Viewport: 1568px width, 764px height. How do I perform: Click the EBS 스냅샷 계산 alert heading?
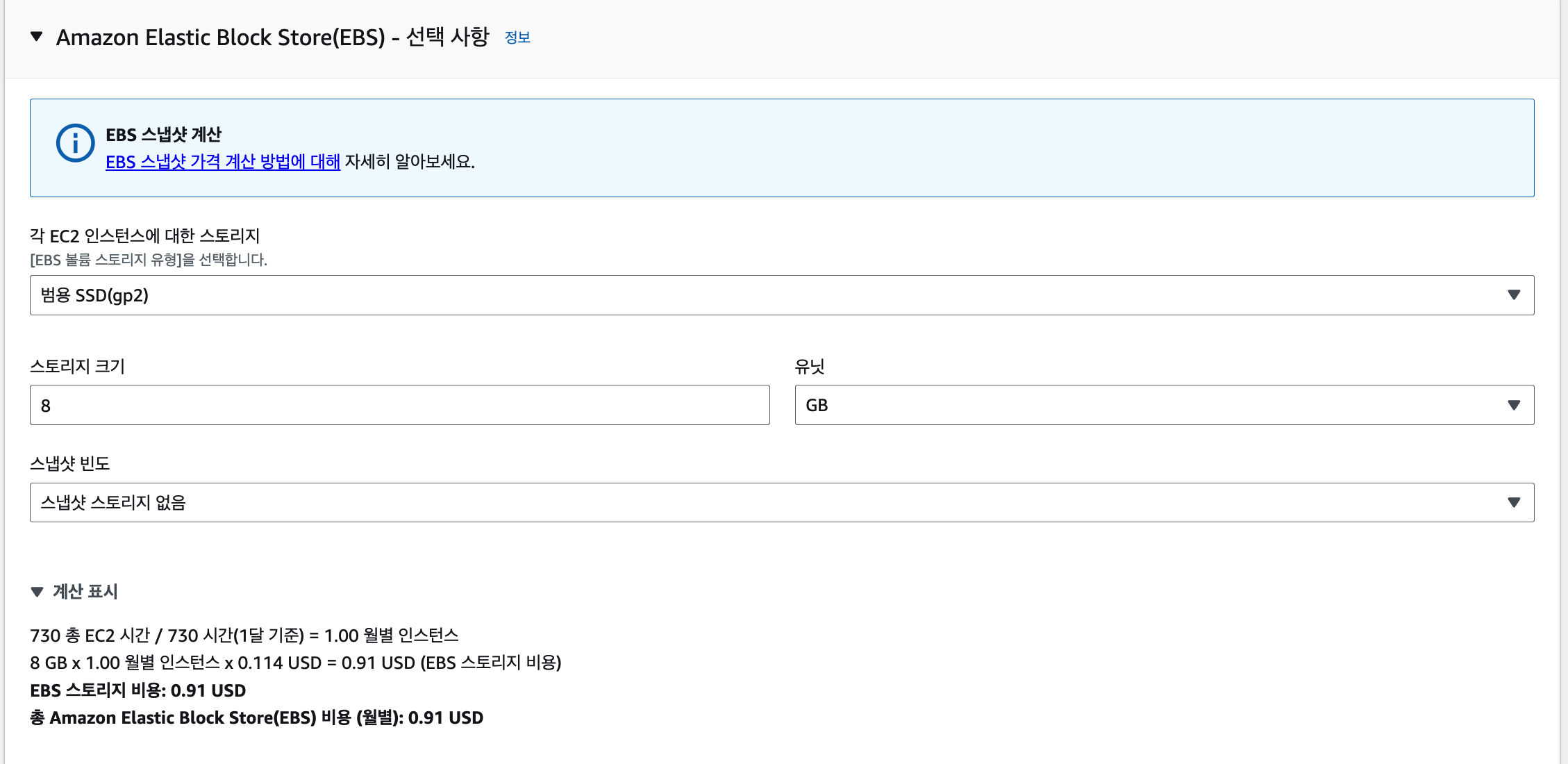pos(163,135)
